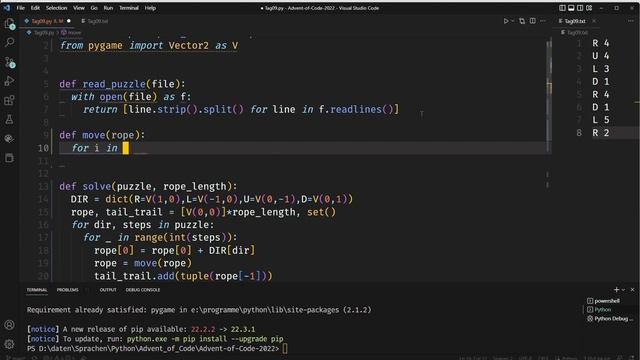Image resolution: width=640 pixels, height=360 pixels.
Task: Split the left editor group
Action: tap(533, 21)
